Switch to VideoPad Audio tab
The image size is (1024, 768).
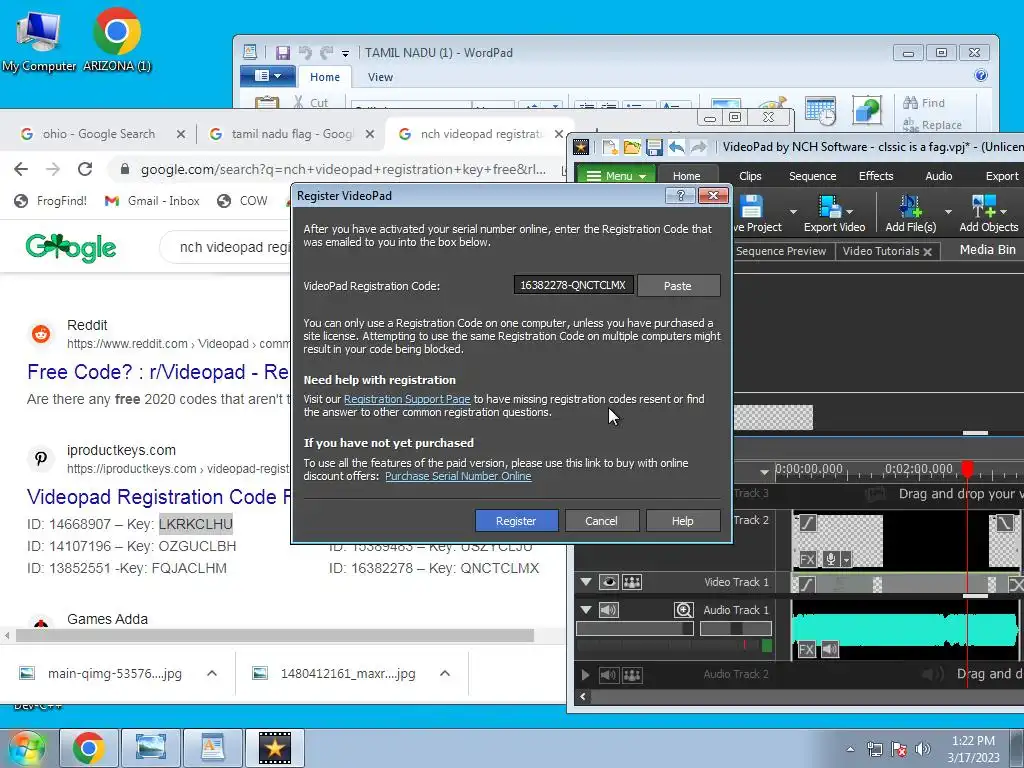pos(938,176)
